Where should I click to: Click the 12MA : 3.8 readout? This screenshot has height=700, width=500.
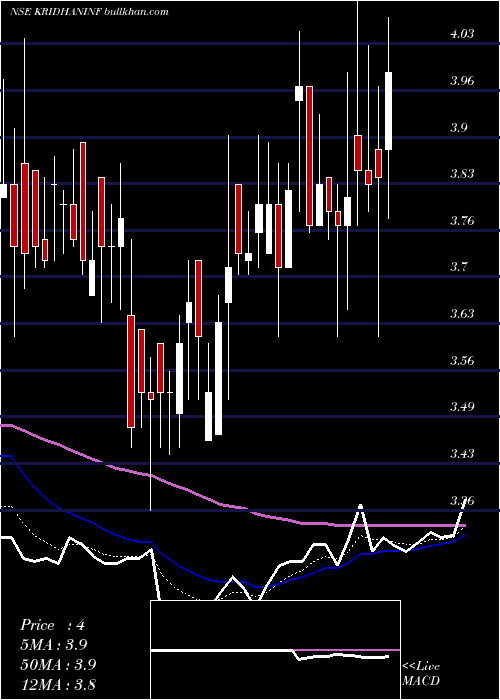(58, 684)
